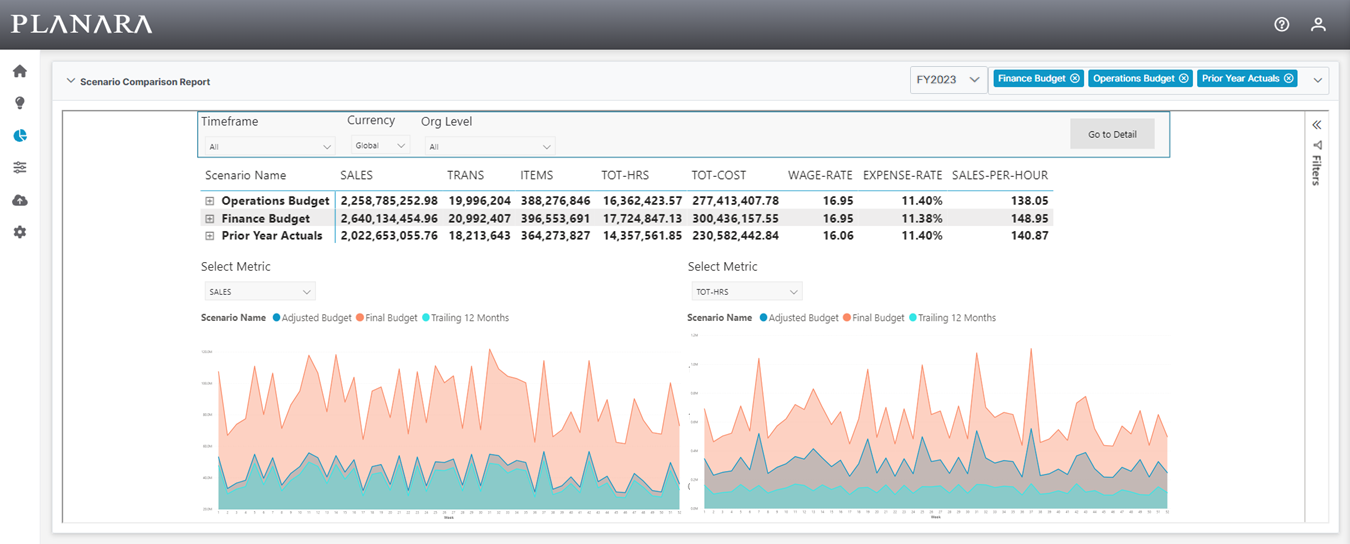Sort by the TOT-COST column header
The image size is (1350, 544).
(x=718, y=175)
